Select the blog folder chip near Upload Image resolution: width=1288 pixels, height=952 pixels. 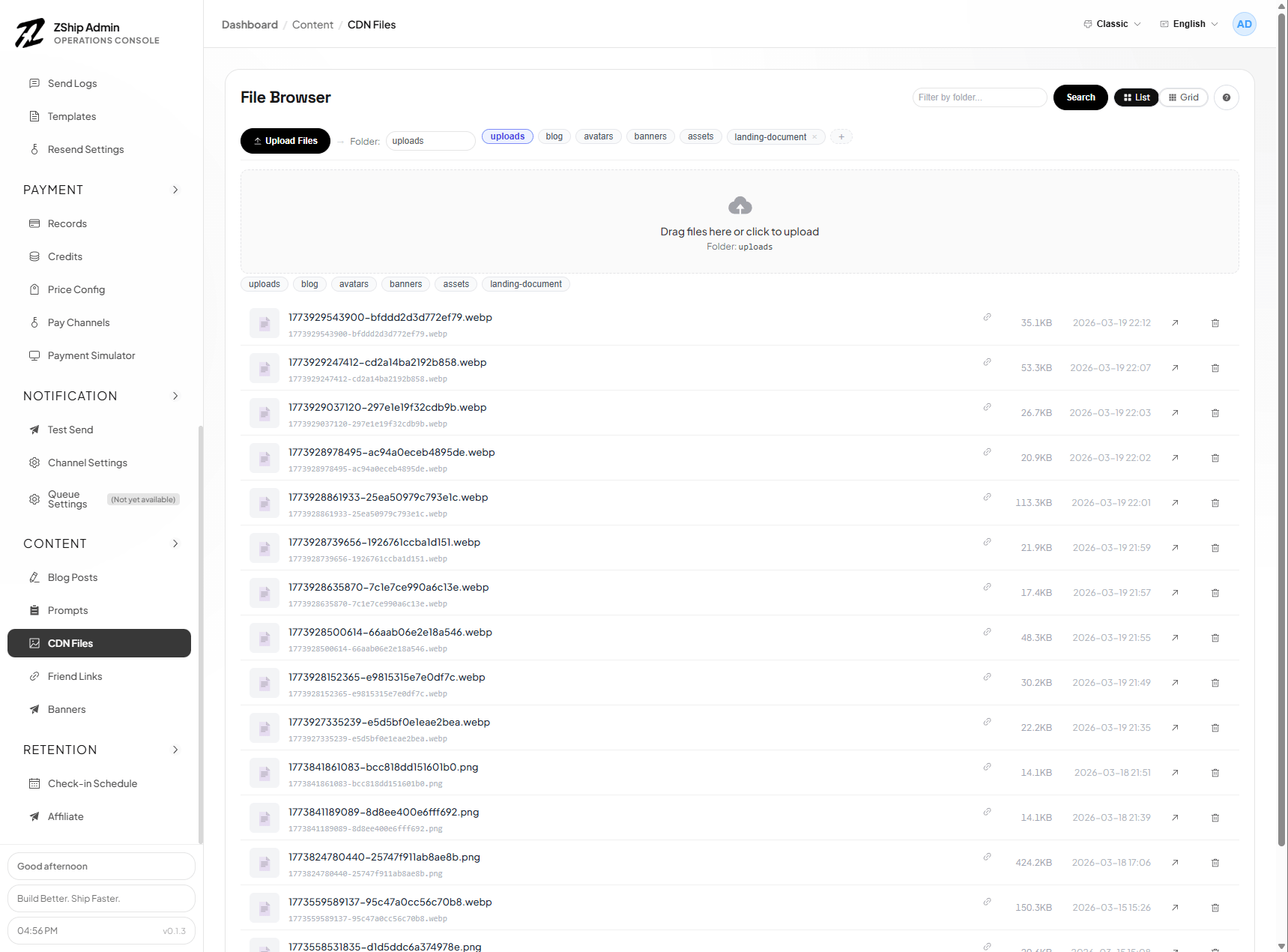click(x=554, y=136)
